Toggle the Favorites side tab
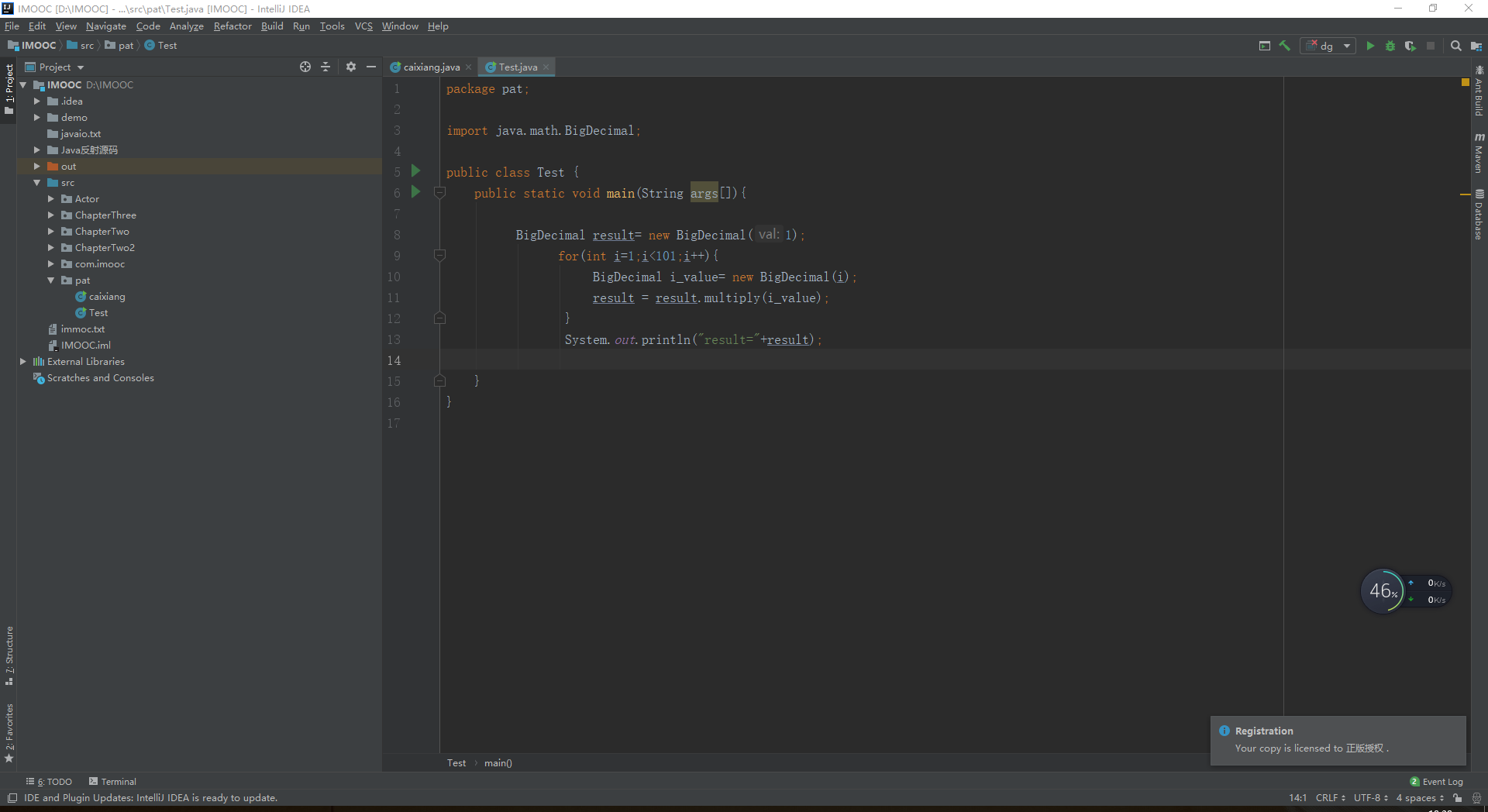1488x812 pixels. click(9, 733)
